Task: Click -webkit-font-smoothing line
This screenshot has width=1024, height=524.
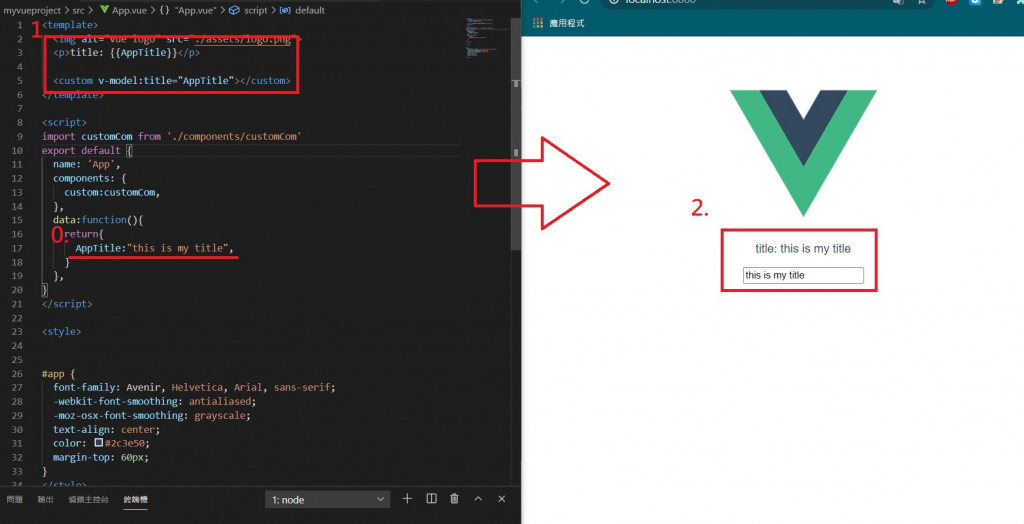Action: (x=154, y=401)
